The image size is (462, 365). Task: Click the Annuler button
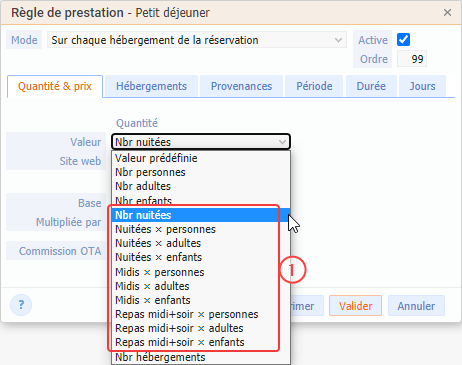tap(416, 306)
